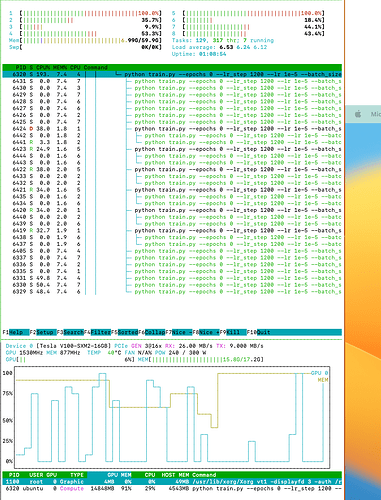
Task: Select process row with PID 6425
Action: coord(172,122)
